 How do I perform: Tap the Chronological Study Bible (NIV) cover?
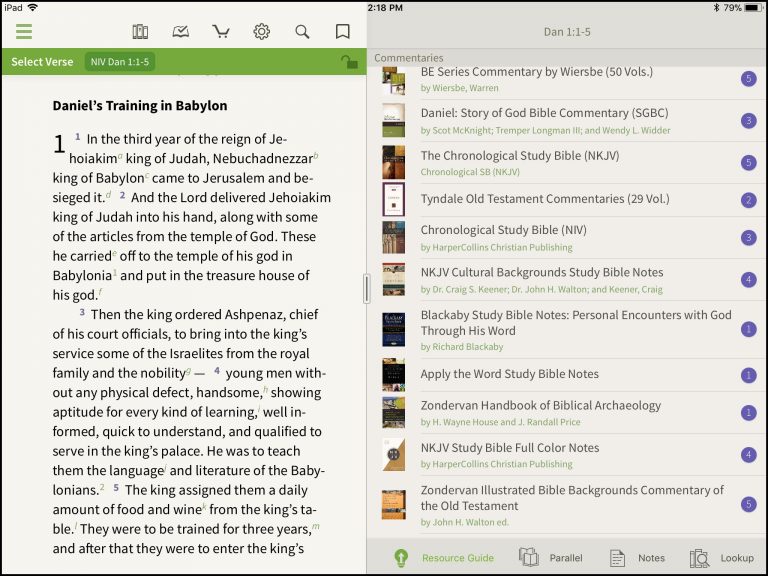pyautogui.click(x=393, y=238)
